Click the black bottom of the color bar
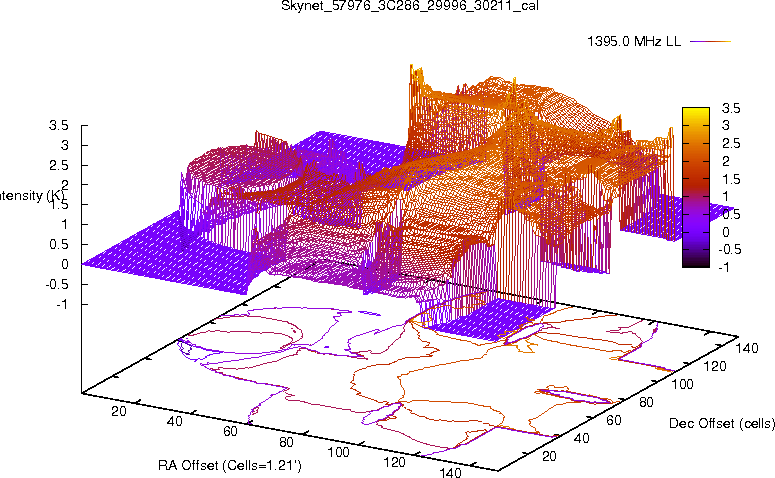Screen dimensions: 775x478 [x=695, y=263]
